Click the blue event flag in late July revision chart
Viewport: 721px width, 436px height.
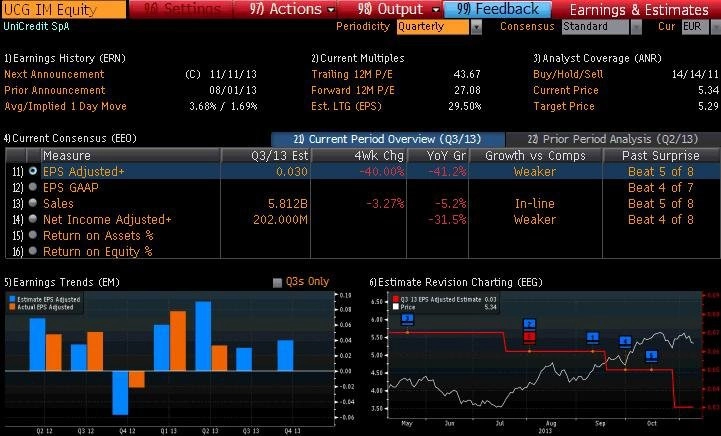pos(529,324)
